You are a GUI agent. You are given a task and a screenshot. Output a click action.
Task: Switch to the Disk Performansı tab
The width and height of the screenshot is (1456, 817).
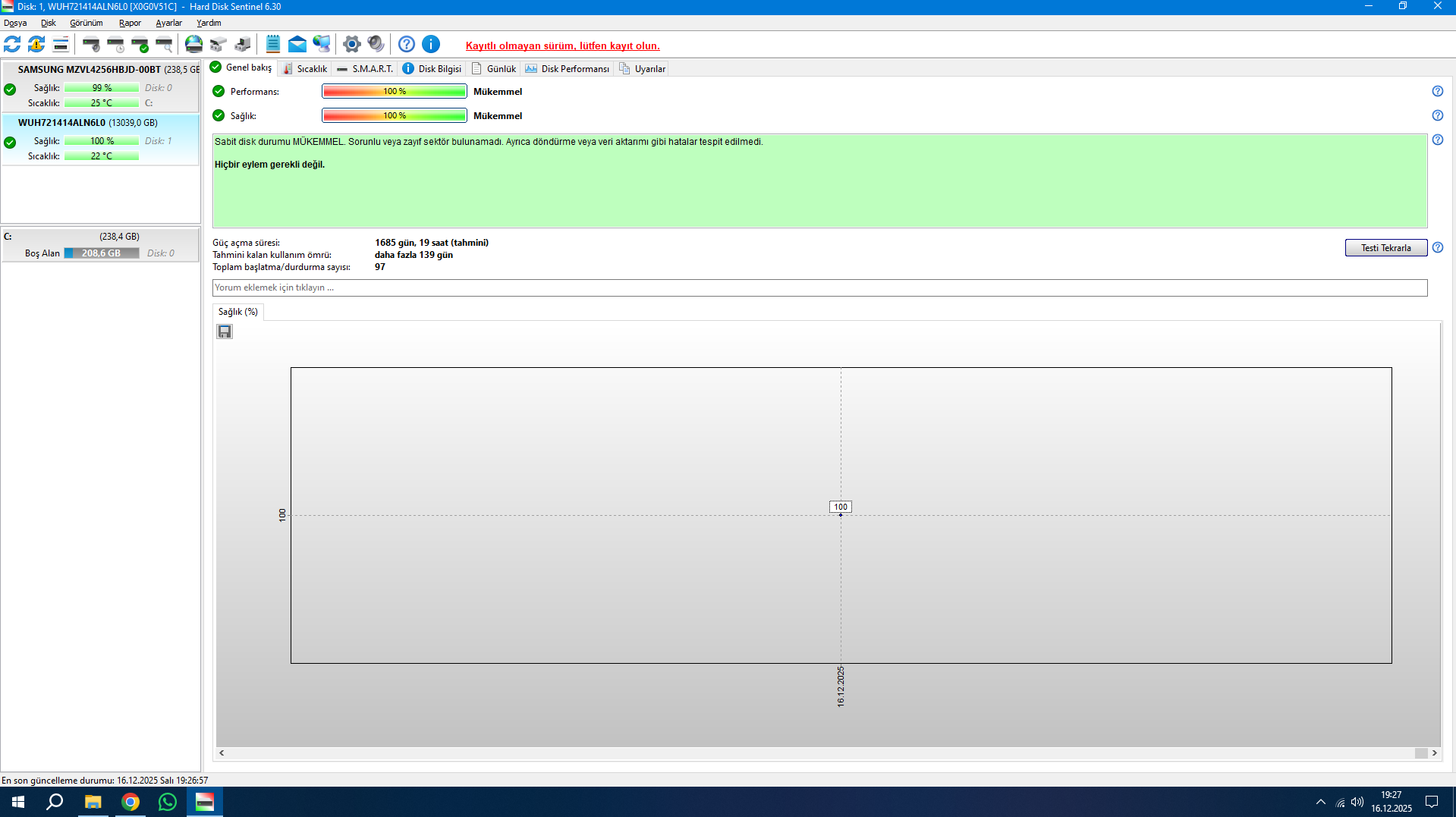568,69
